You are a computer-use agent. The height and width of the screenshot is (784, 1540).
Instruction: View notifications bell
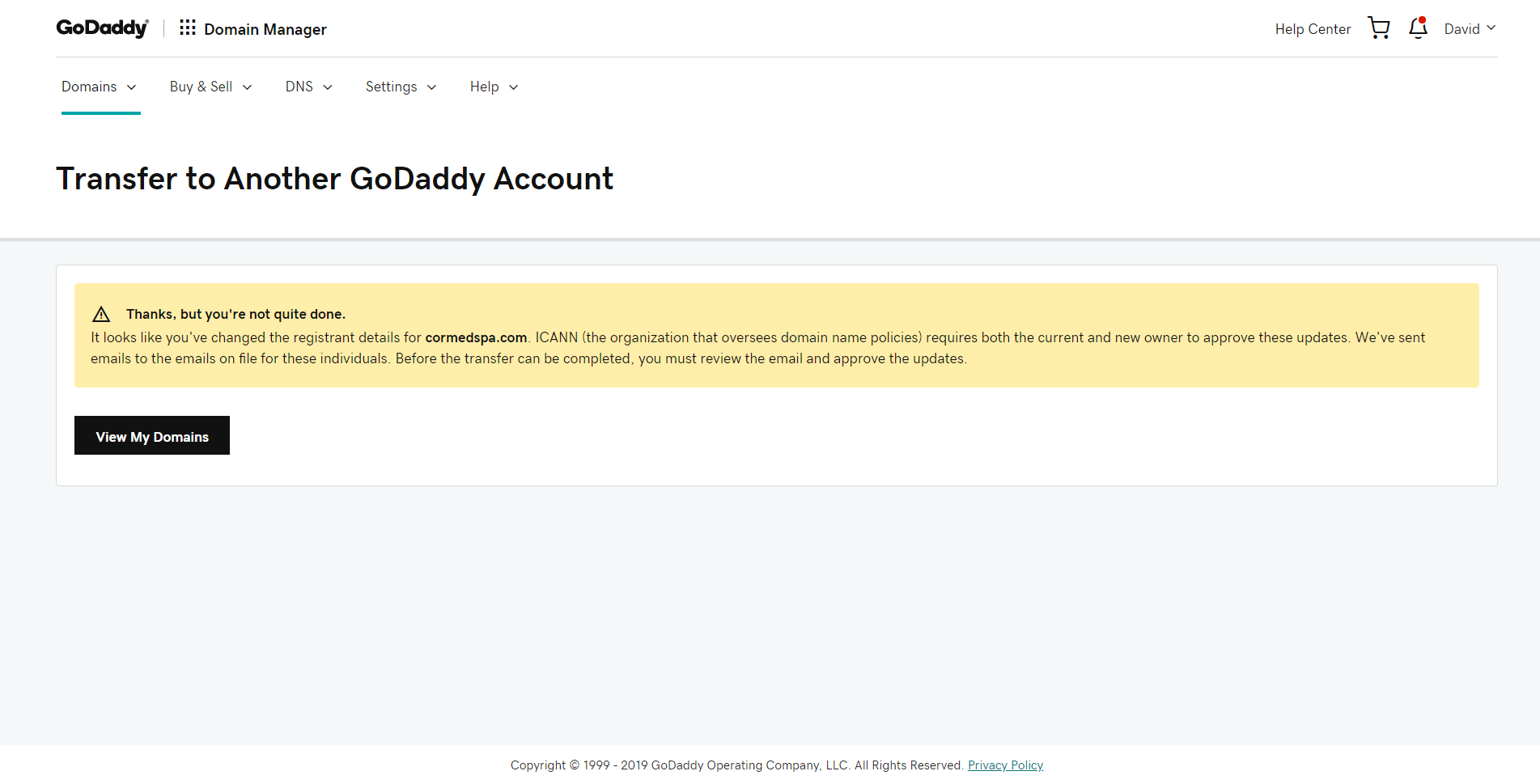(x=1418, y=28)
